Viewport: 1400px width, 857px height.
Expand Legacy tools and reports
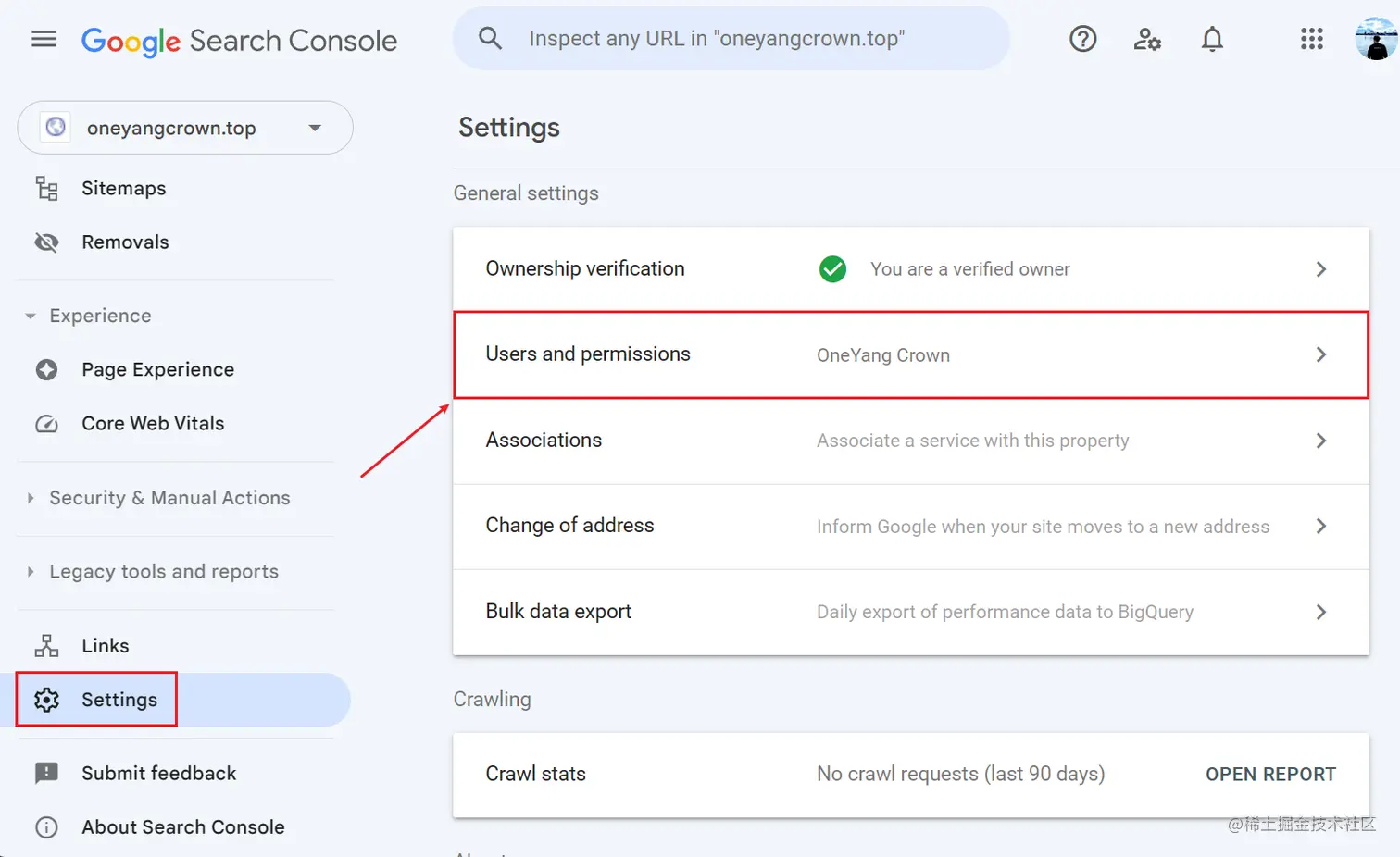31,572
